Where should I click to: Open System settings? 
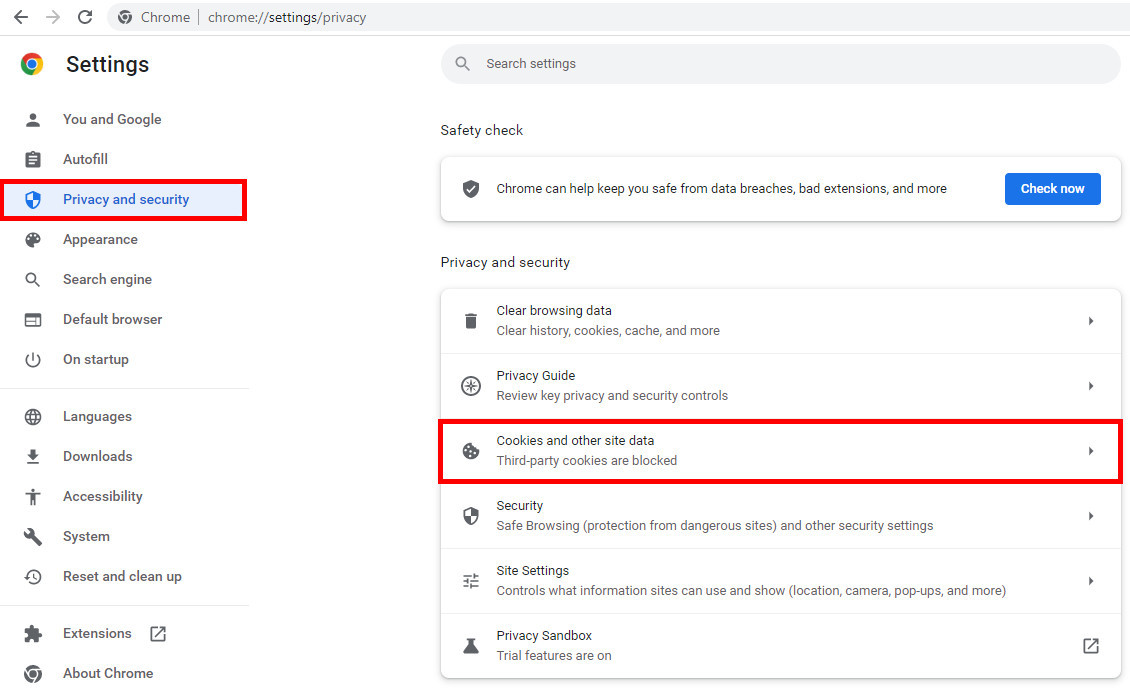(86, 536)
